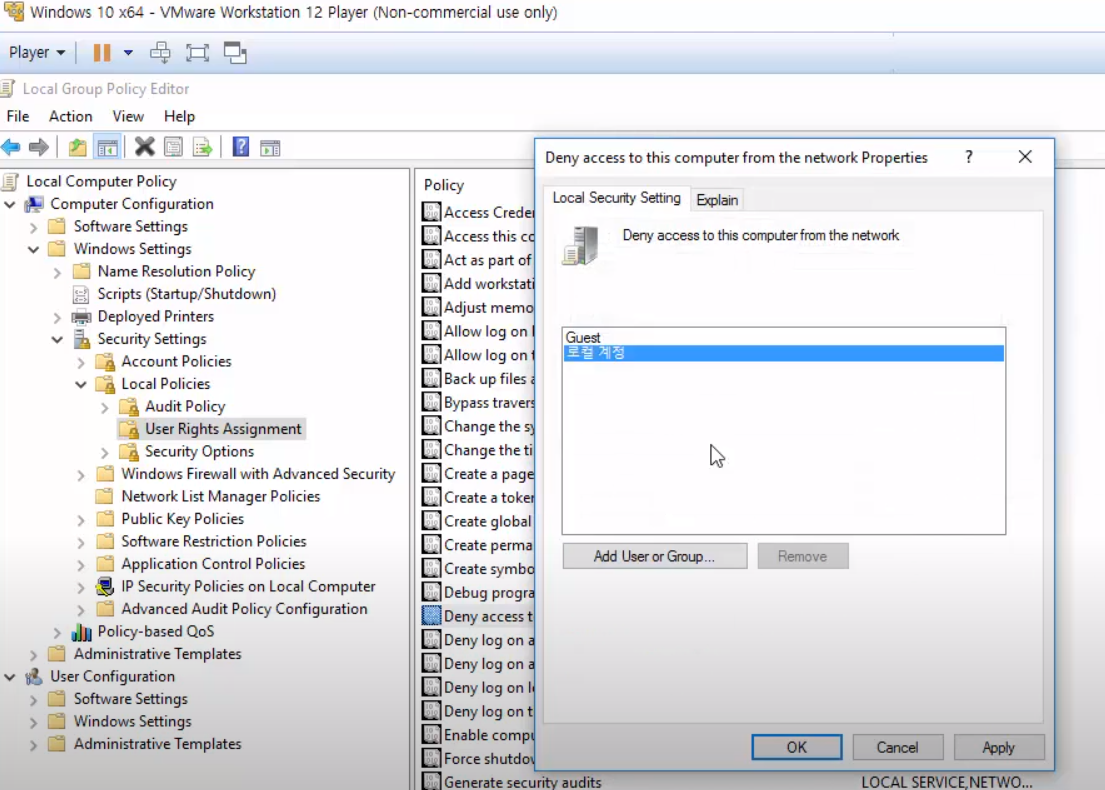This screenshot has height=790, width=1105.
Task: Switch to the Local Security Setting tab
Action: [x=617, y=198]
